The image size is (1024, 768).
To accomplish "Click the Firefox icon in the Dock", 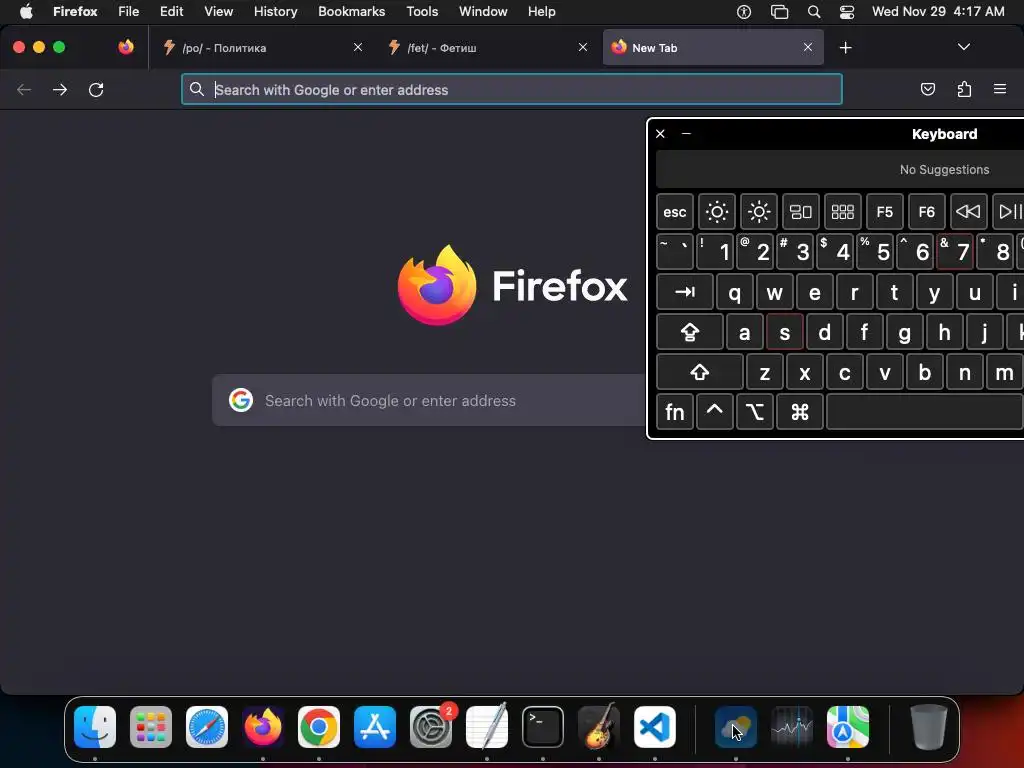I will (x=263, y=727).
